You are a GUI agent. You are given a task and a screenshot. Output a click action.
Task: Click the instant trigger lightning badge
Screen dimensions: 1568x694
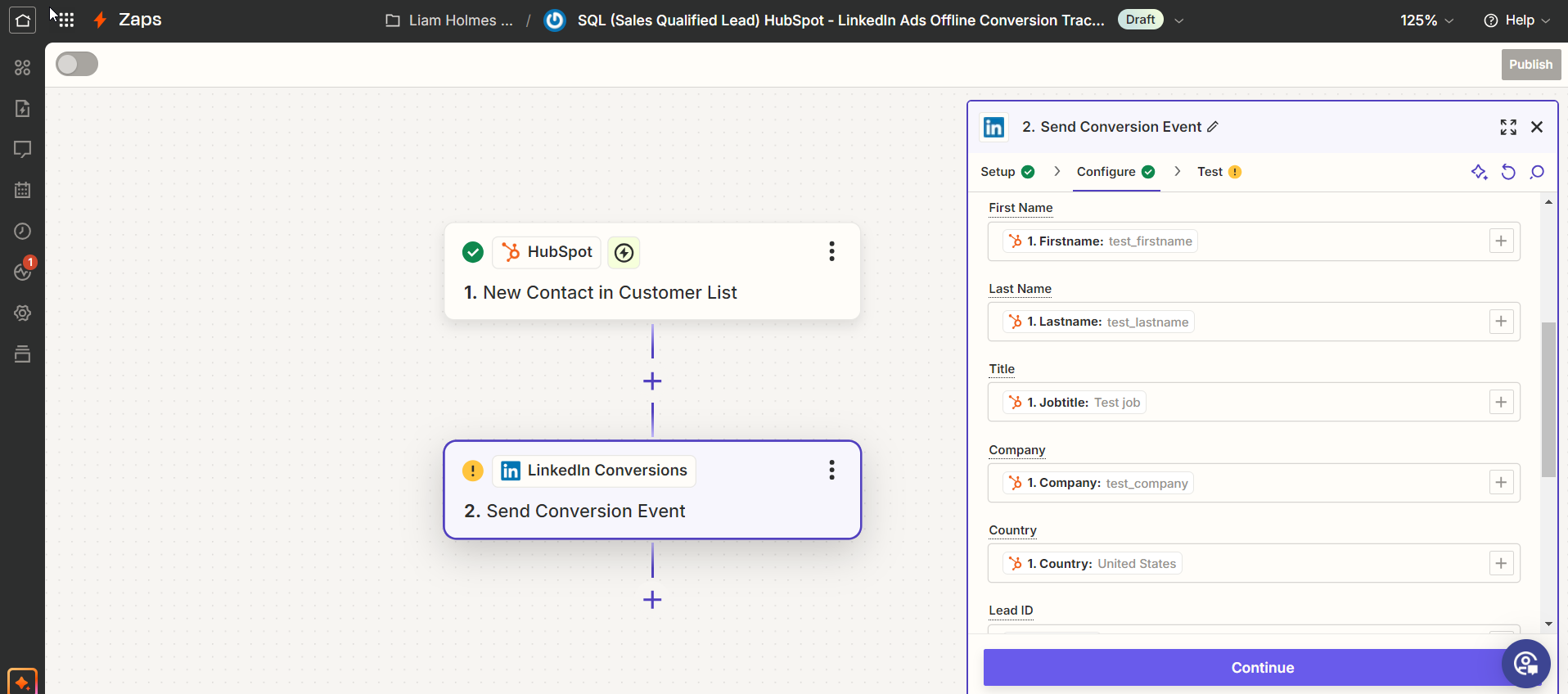tap(624, 253)
